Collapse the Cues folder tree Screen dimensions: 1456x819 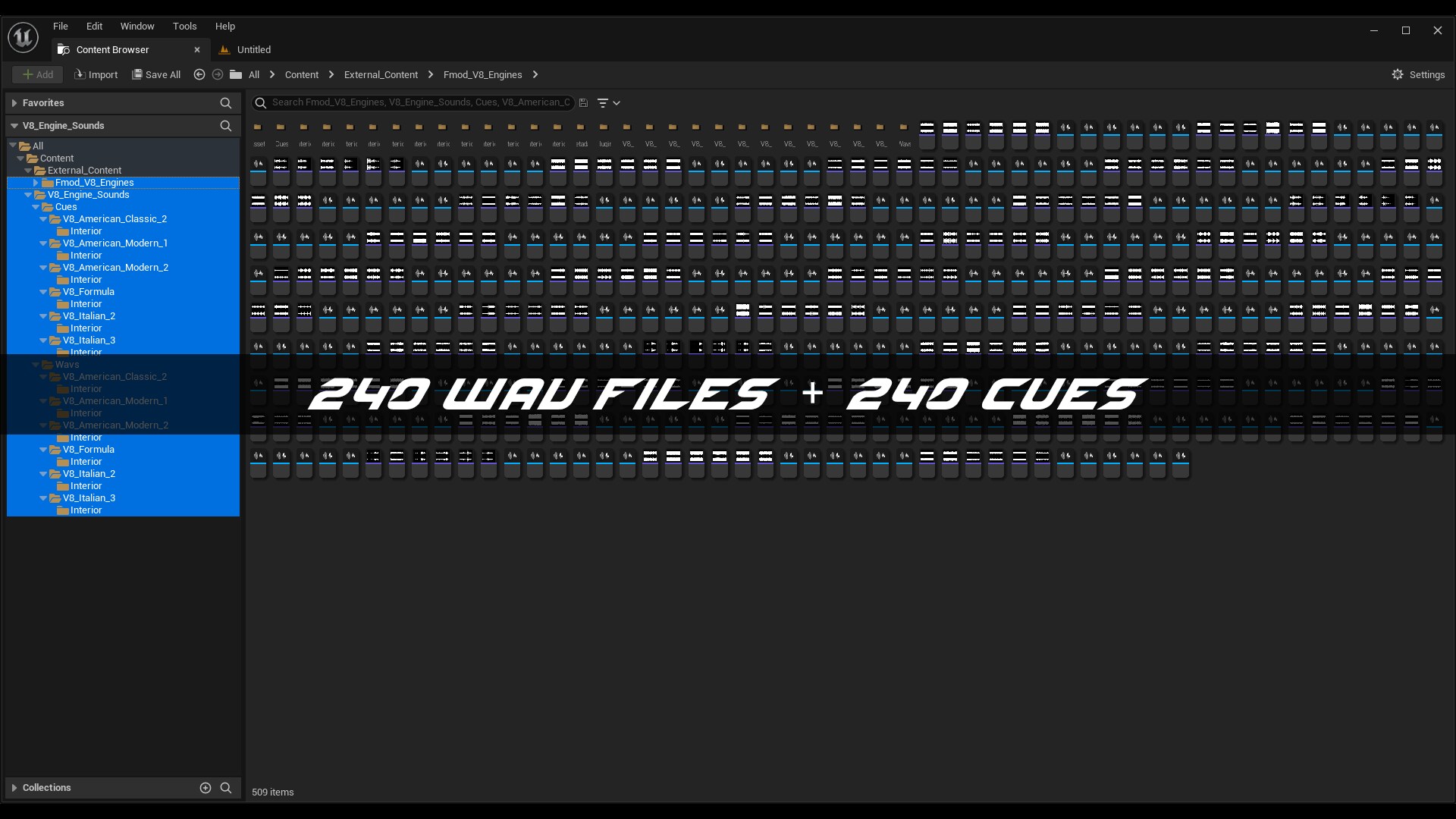[x=36, y=207]
